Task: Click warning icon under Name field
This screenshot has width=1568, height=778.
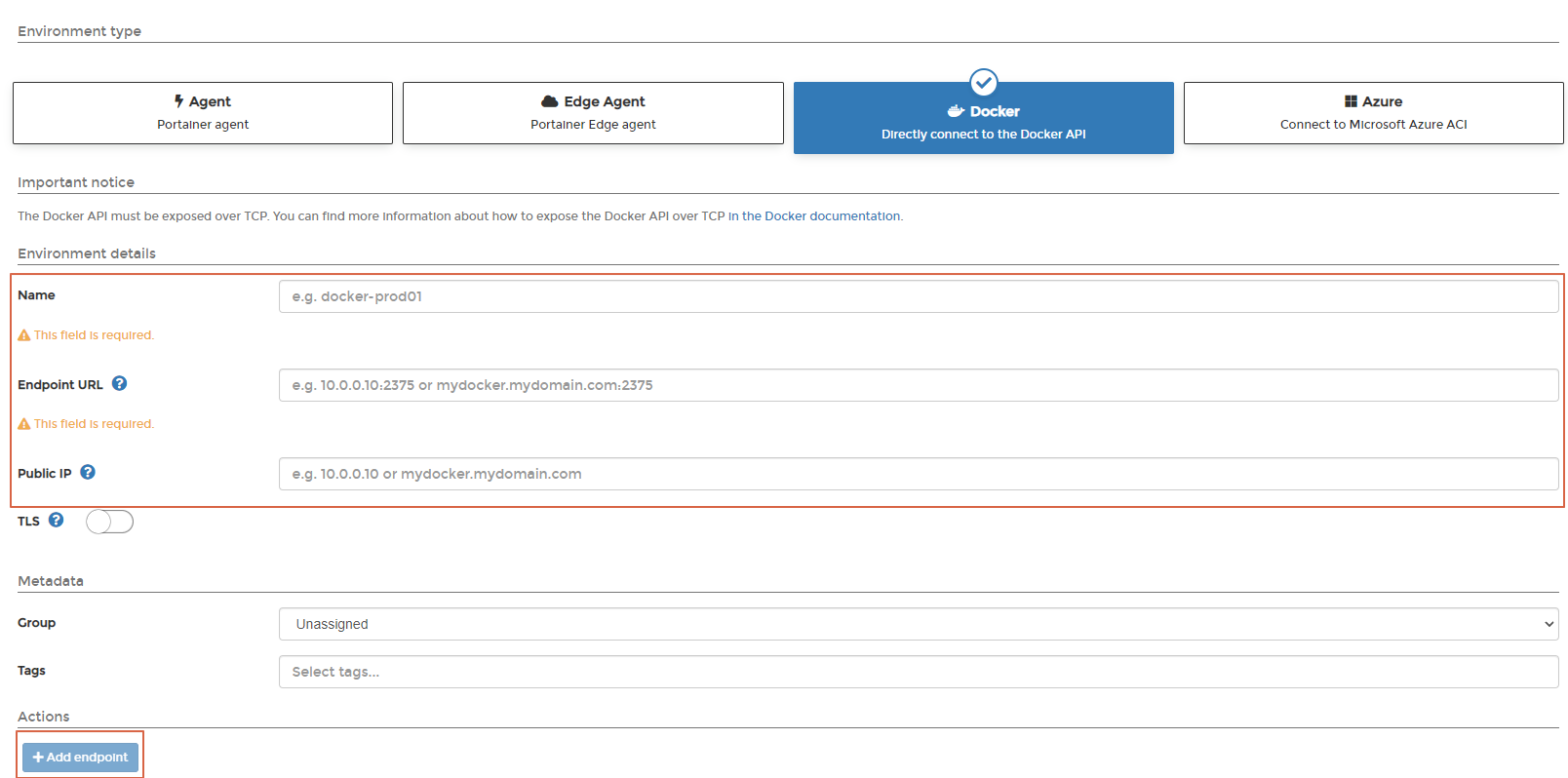Action: point(24,335)
